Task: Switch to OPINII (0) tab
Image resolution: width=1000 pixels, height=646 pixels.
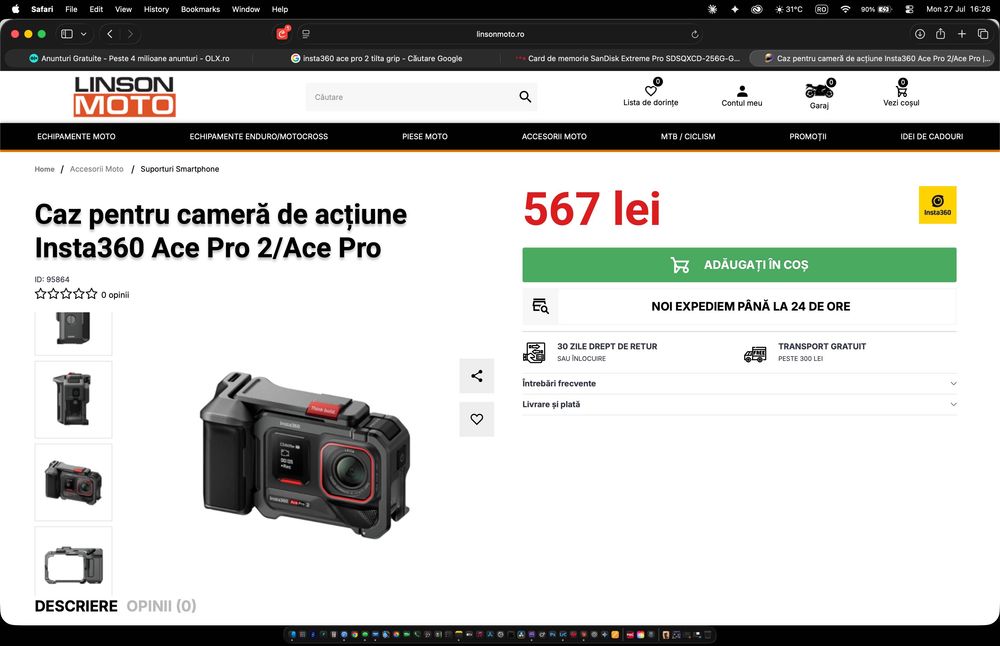Action: point(161,606)
